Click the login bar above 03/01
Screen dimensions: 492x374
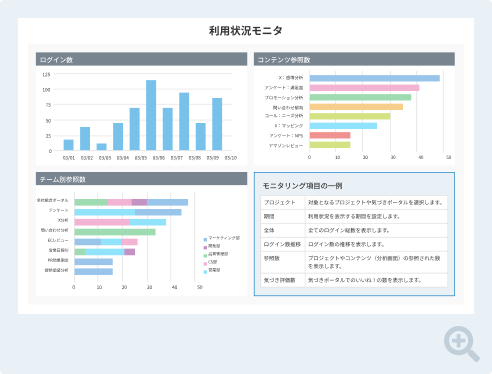tap(68, 145)
